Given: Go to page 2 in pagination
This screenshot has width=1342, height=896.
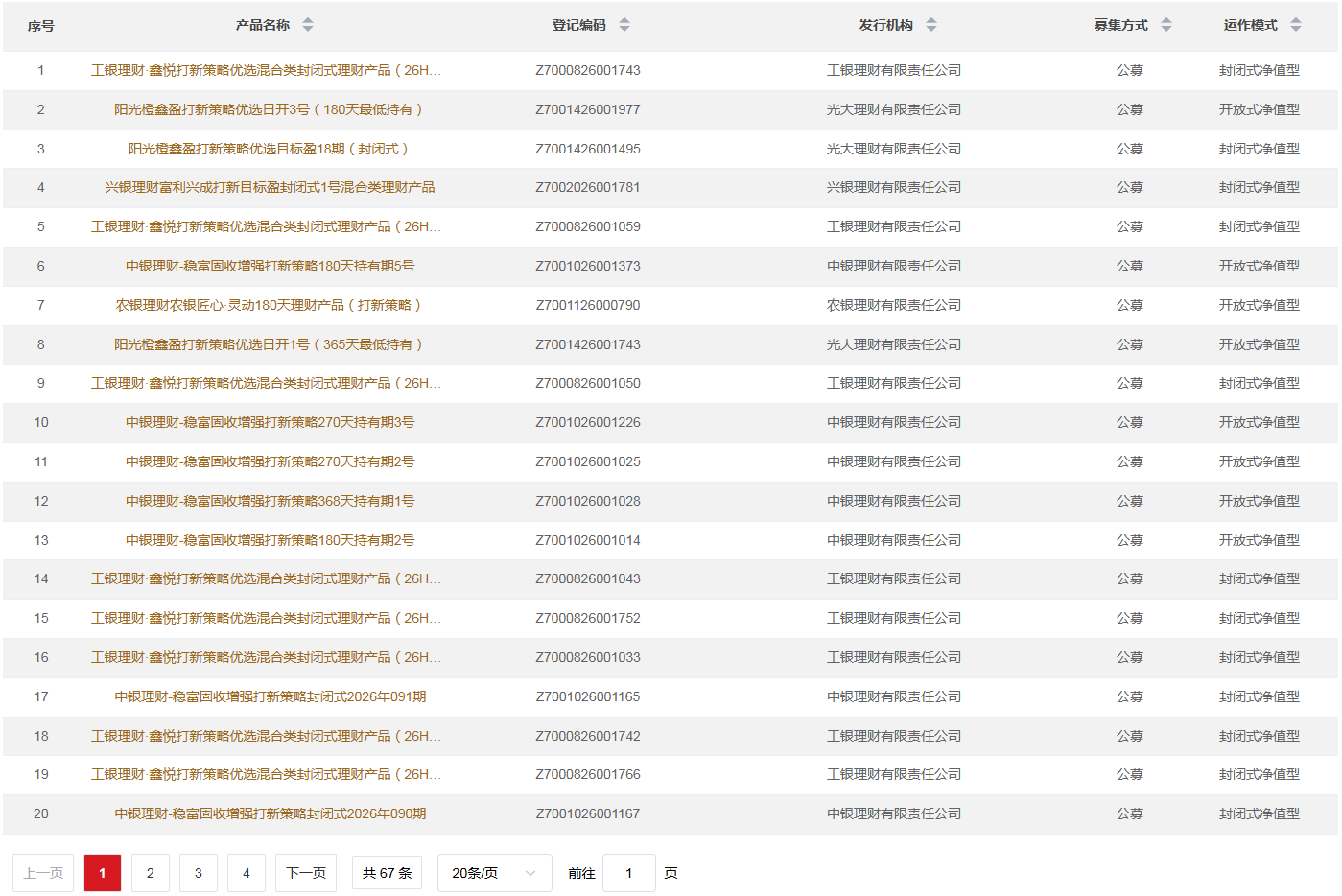Looking at the screenshot, I should click(151, 873).
